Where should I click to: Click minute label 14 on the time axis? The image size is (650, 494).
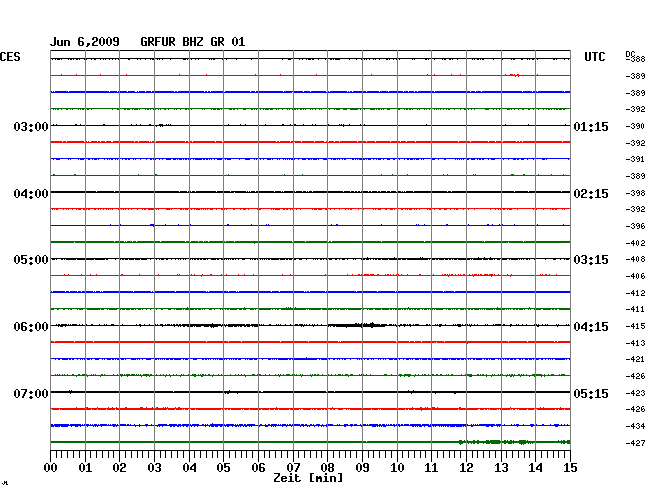(536, 468)
